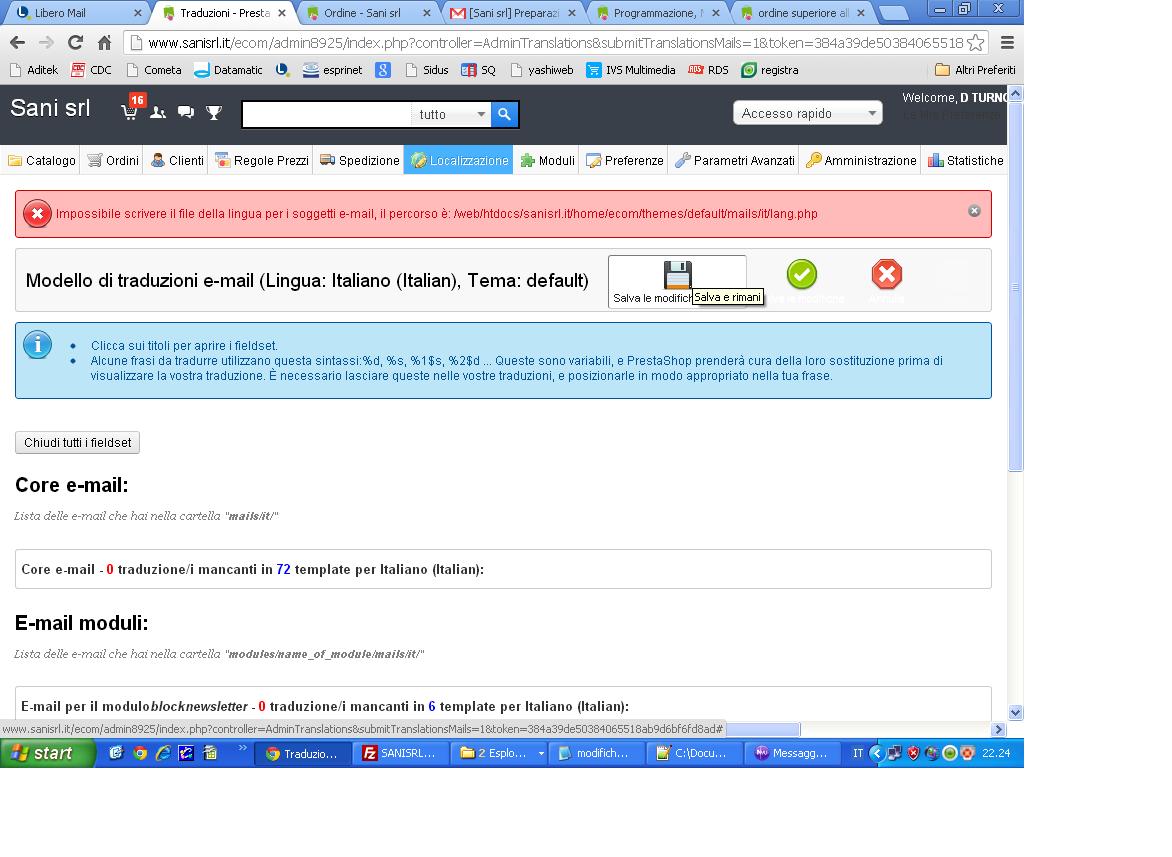Click the floppy disk 'Salva le modifiche' button
1172x857 pixels.
(x=677, y=281)
